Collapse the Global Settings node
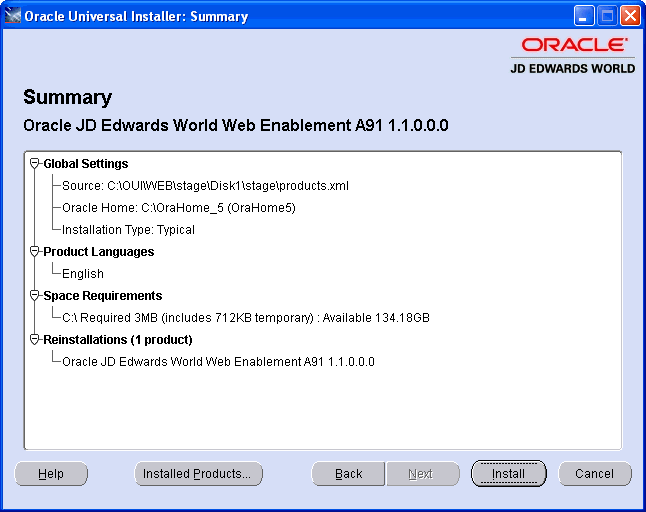Image resolution: width=646 pixels, height=512 pixels. tap(35, 164)
